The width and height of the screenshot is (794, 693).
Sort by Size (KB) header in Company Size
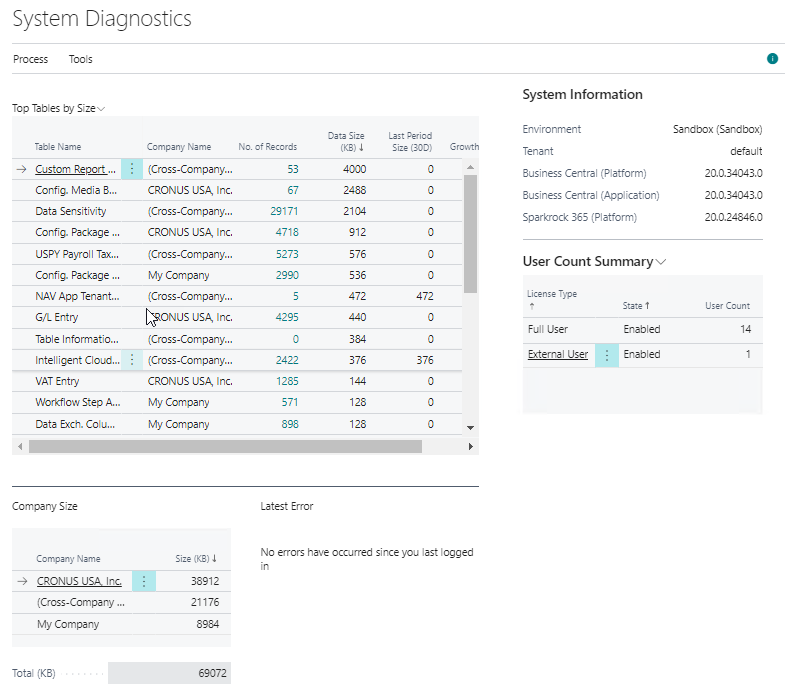click(x=196, y=559)
